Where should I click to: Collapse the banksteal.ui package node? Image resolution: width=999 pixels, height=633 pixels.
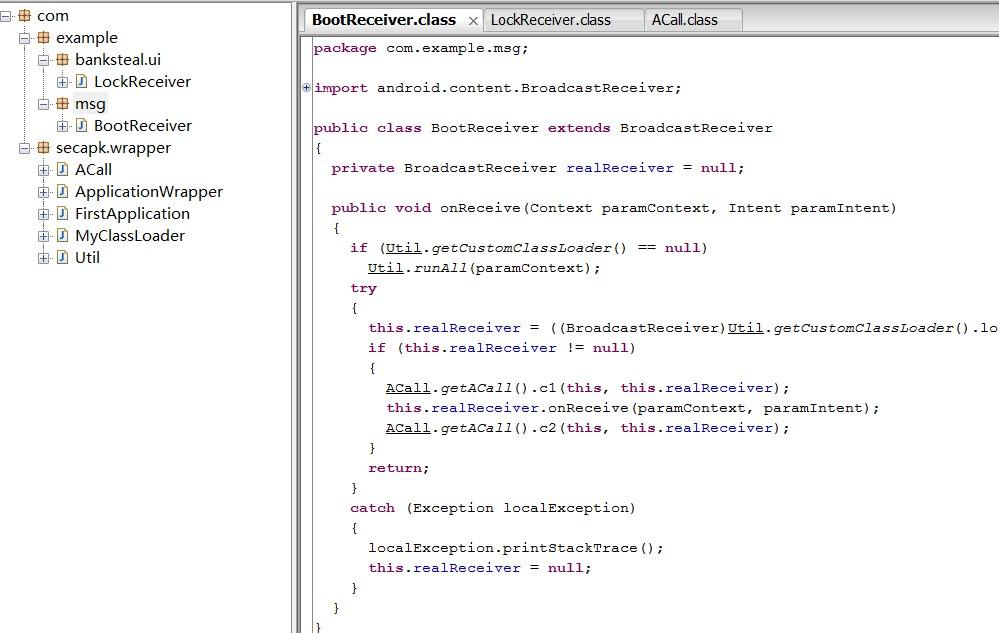pyautogui.click(x=43, y=60)
